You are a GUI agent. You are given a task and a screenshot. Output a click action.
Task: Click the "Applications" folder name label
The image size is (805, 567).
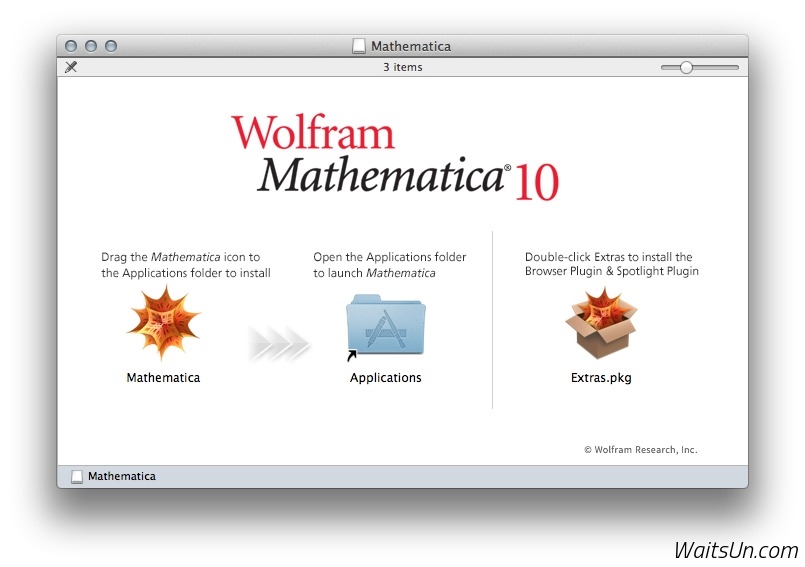385,378
